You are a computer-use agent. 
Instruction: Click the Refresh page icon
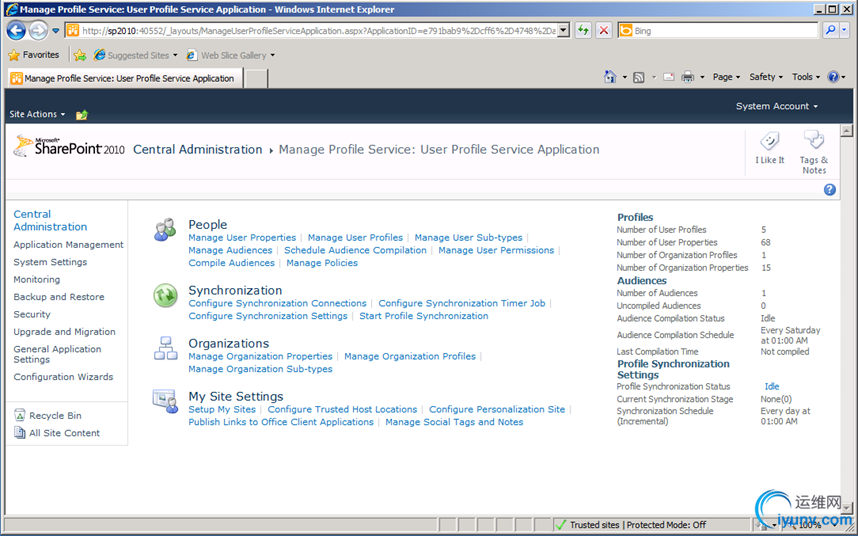click(583, 31)
